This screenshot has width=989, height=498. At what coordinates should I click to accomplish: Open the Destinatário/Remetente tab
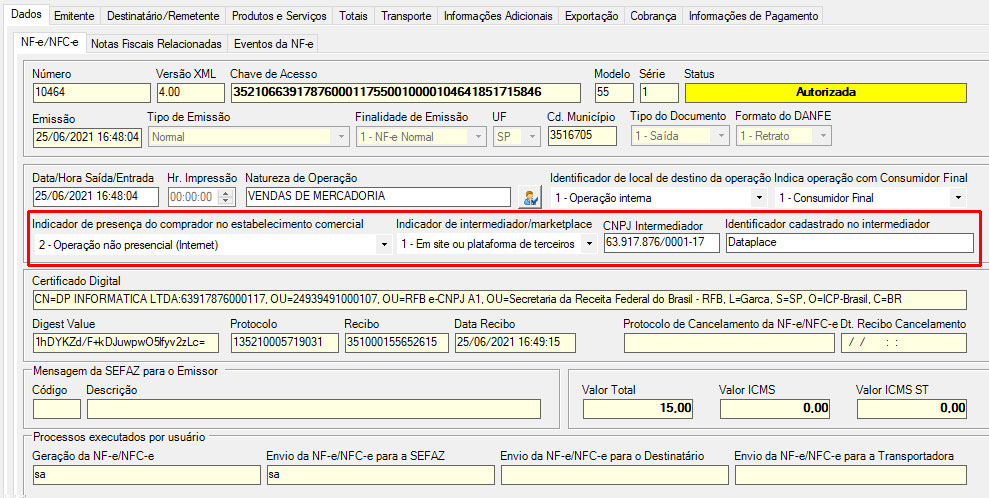pos(162,16)
